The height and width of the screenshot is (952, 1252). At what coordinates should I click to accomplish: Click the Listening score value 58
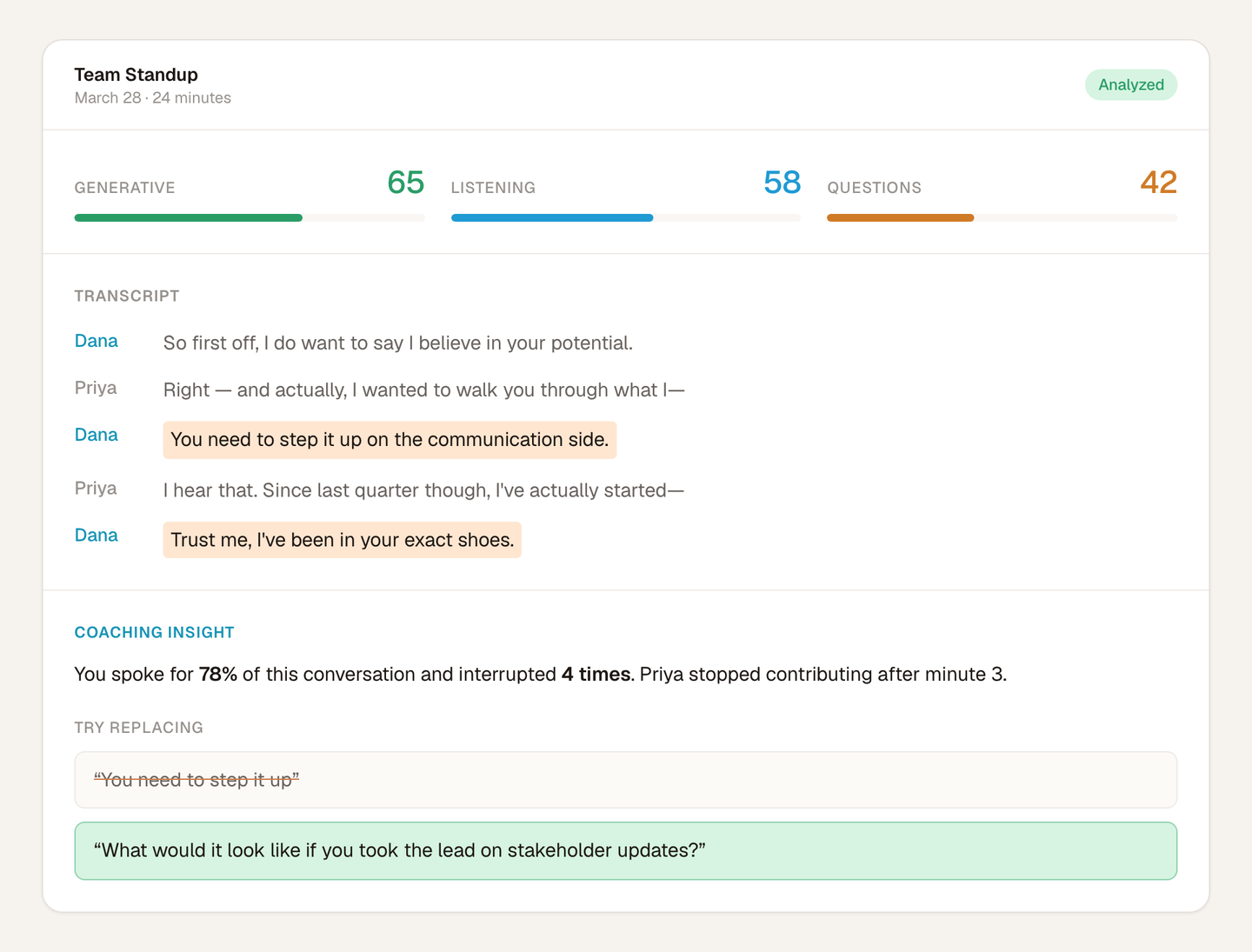[x=782, y=183]
